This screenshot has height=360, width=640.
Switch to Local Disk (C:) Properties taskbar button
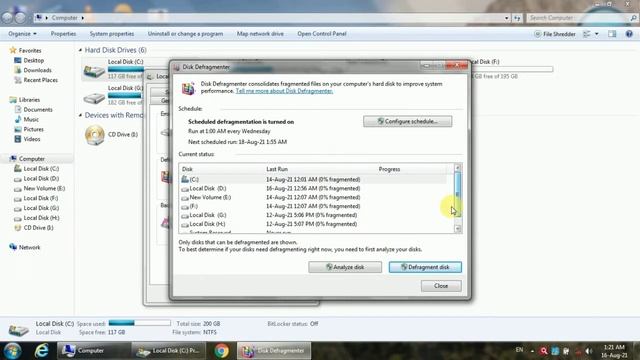point(170,351)
